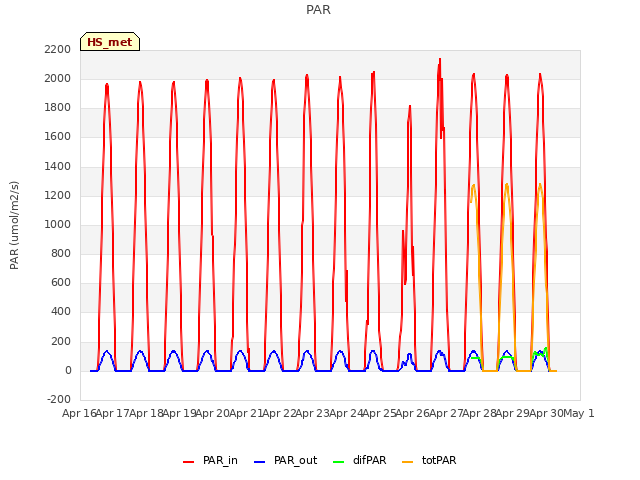The height and width of the screenshot is (480, 640).
Task: Click the Apr 16 x-axis label
Action: pyautogui.click(x=79, y=413)
